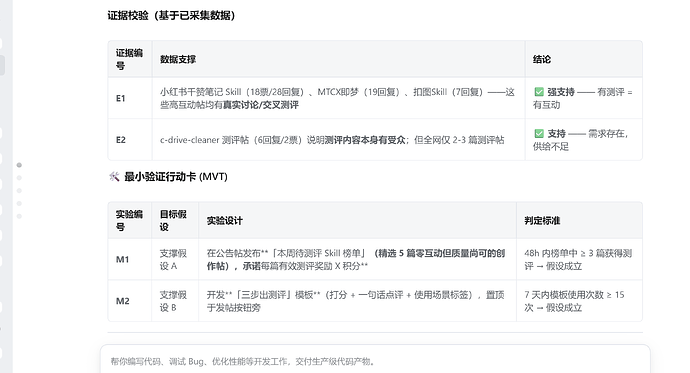Click the column header 数据支撑
The height and width of the screenshot is (373, 690).
pos(178,59)
